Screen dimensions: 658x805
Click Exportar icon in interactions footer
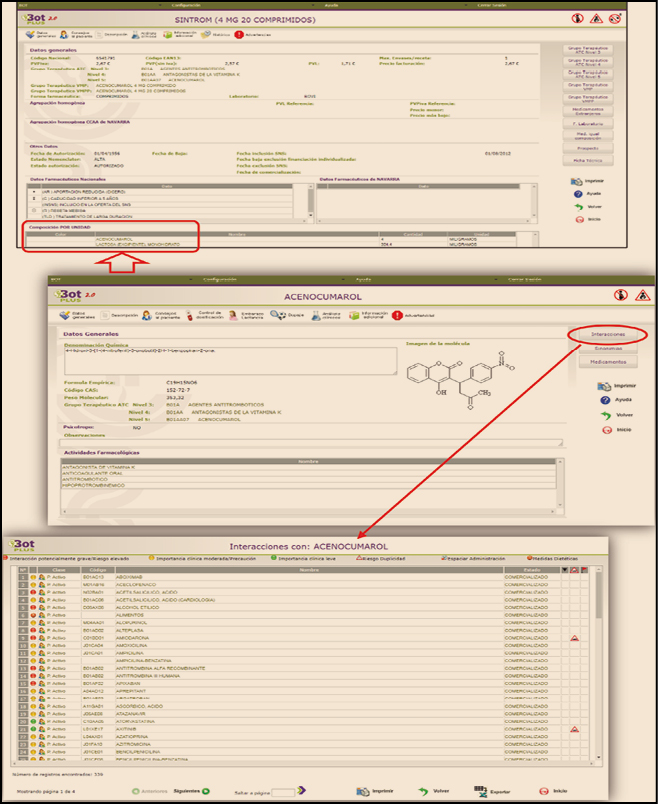click(480, 789)
